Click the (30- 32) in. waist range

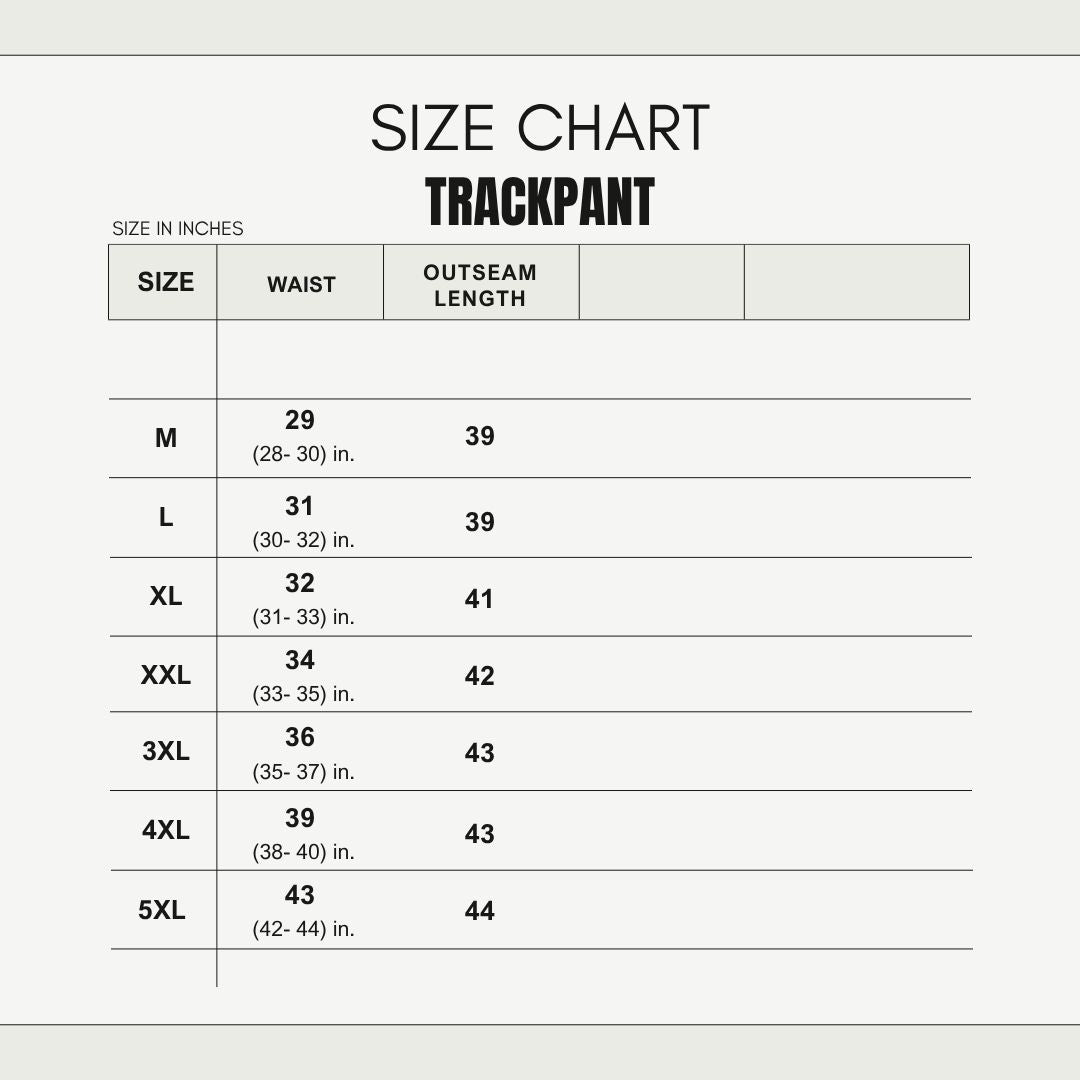[304, 540]
